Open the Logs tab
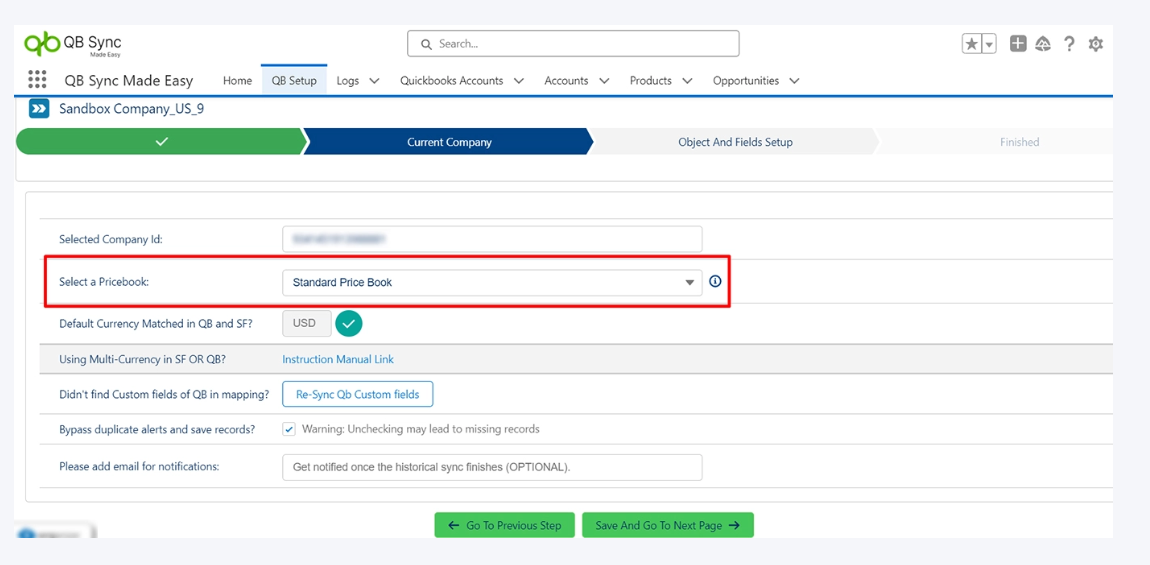Screen dimensions: 1150x565 point(348,81)
